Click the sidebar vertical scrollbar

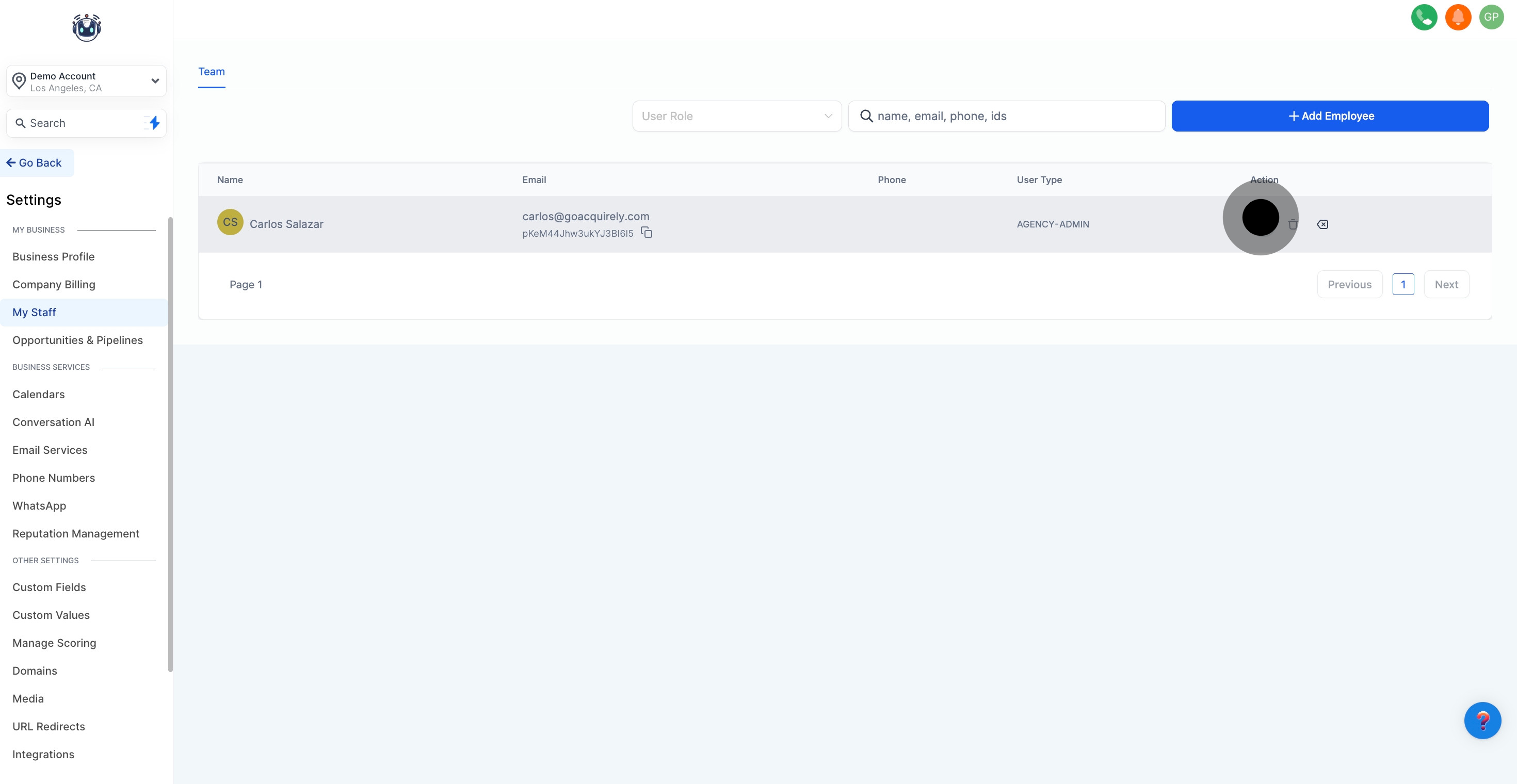pos(170,444)
